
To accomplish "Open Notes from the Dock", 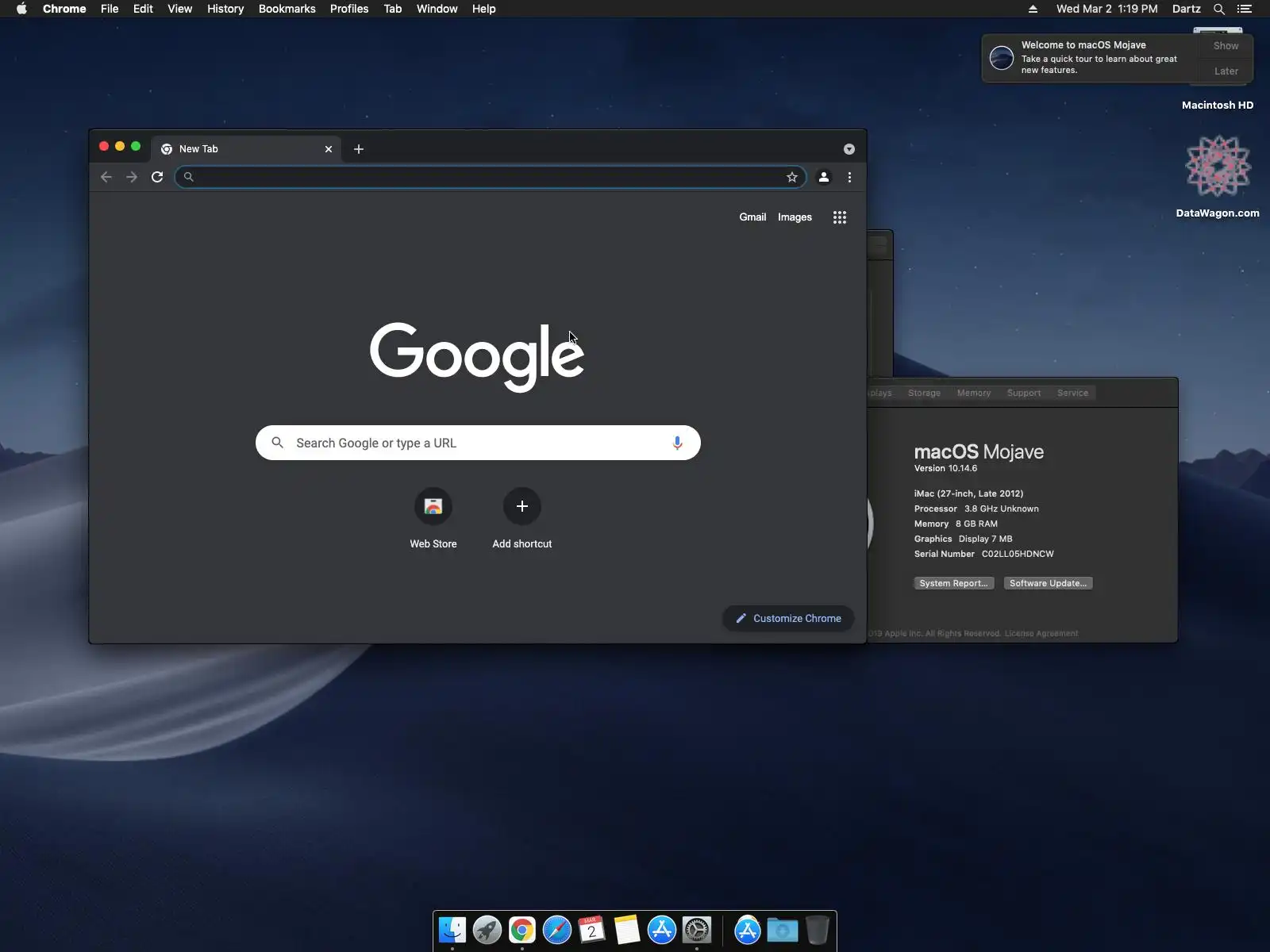I will tap(627, 930).
